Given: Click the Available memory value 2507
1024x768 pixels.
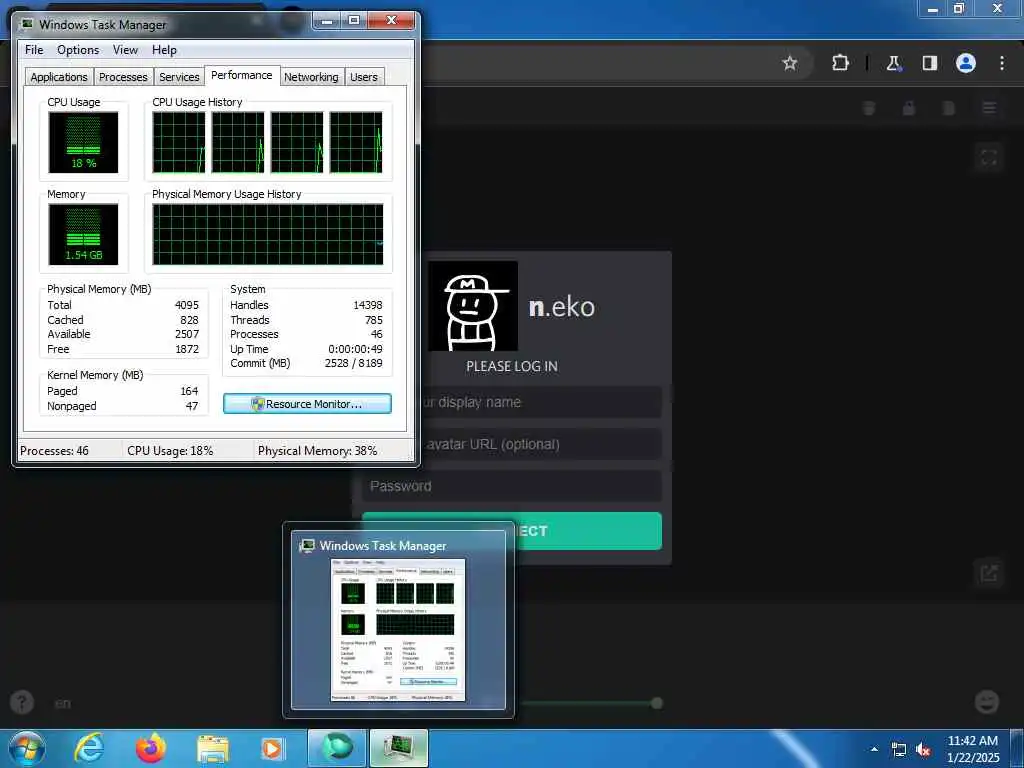Looking at the screenshot, I should (187, 334).
